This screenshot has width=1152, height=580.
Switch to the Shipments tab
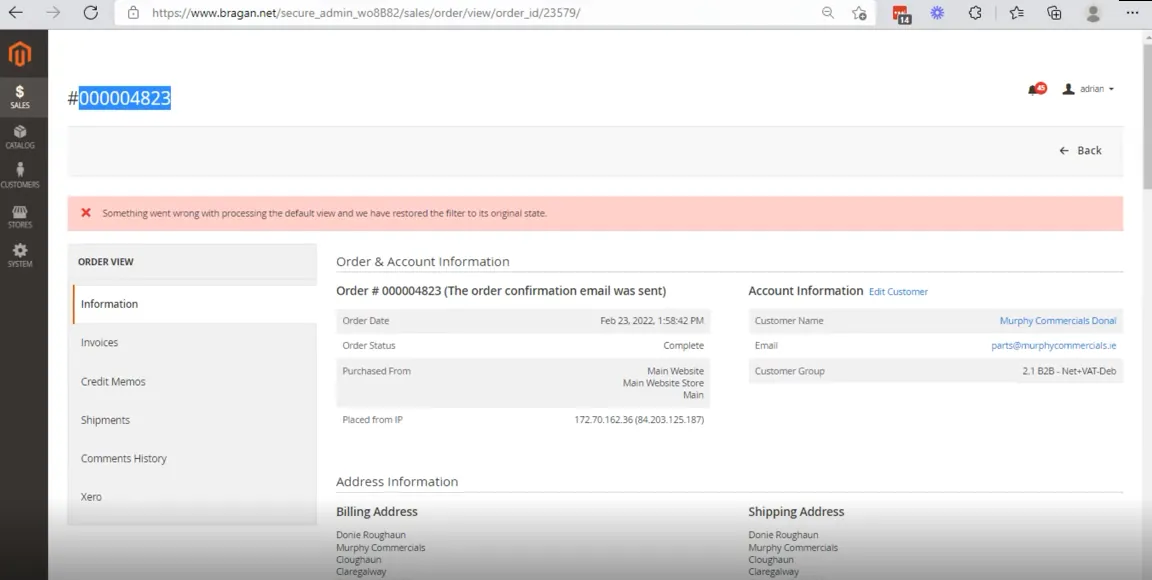click(195, 420)
